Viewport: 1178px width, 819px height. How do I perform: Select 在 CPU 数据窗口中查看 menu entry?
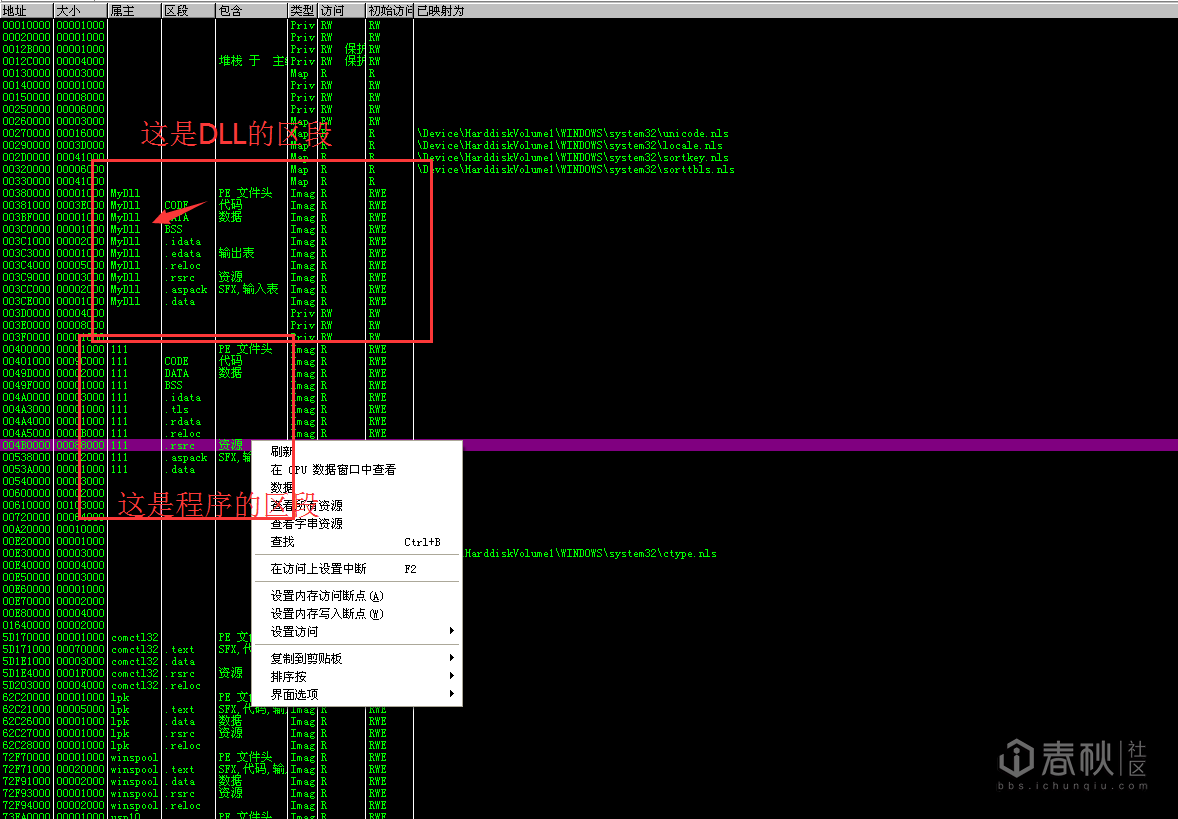point(357,470)
